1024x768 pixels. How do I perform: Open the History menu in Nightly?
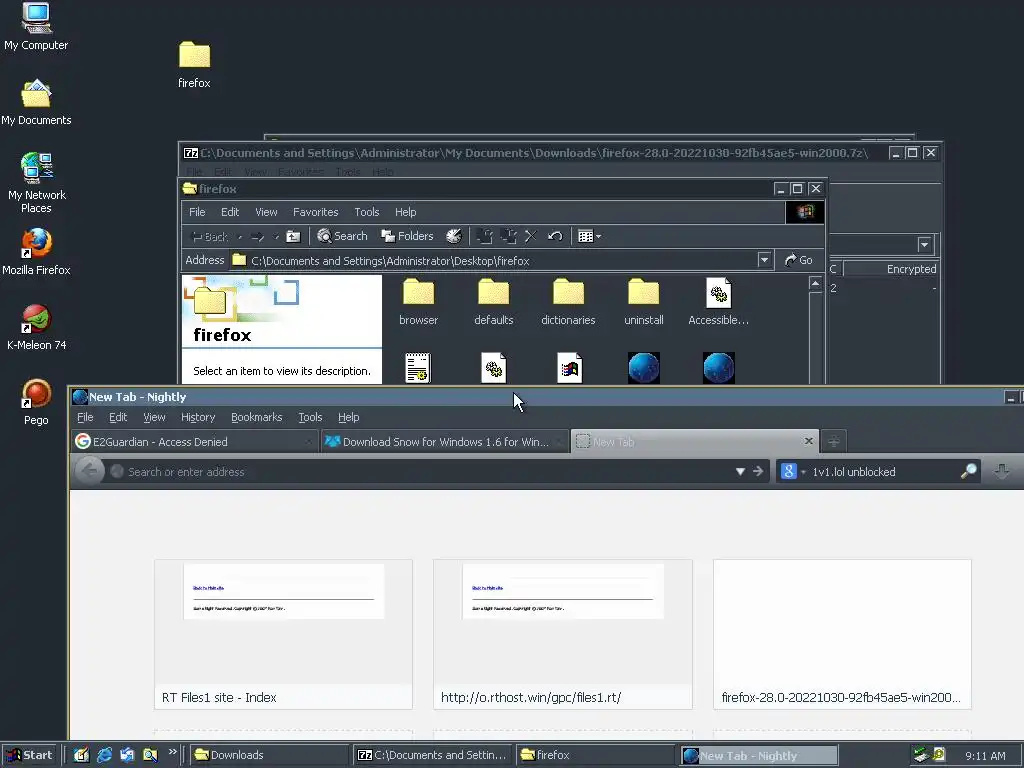[198, 417]
